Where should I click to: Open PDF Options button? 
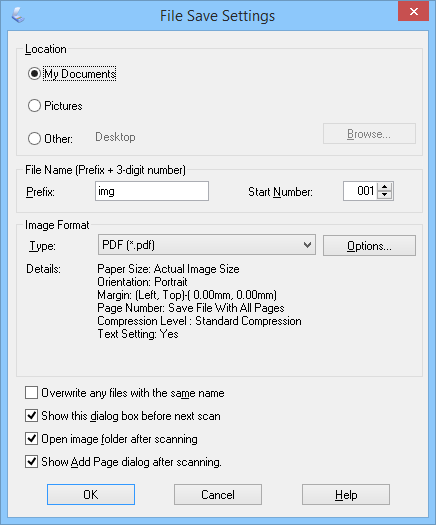click(x=369, y=246)
